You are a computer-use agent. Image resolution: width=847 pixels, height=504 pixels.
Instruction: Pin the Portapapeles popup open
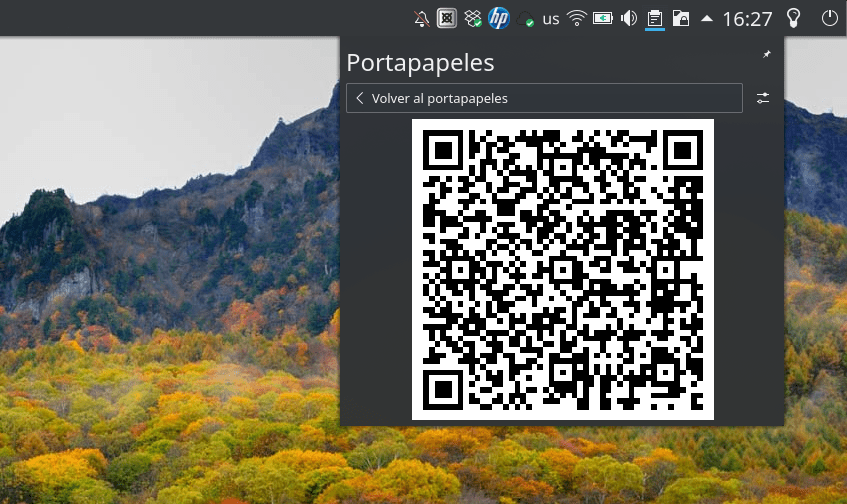click(x=767, y=55)
